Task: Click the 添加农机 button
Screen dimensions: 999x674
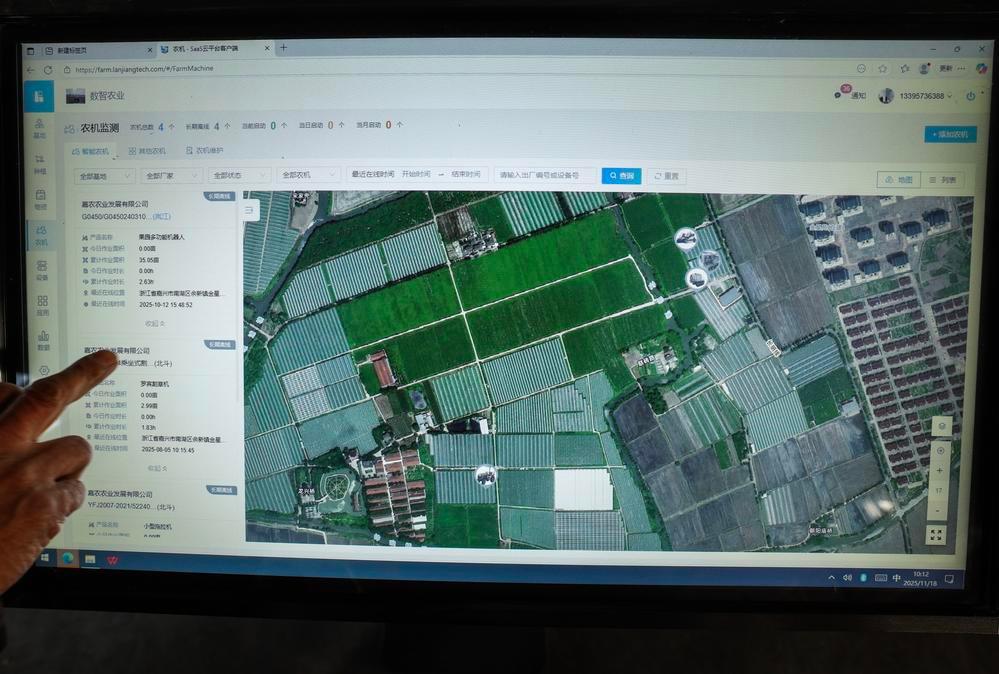Action: [949, 134]
